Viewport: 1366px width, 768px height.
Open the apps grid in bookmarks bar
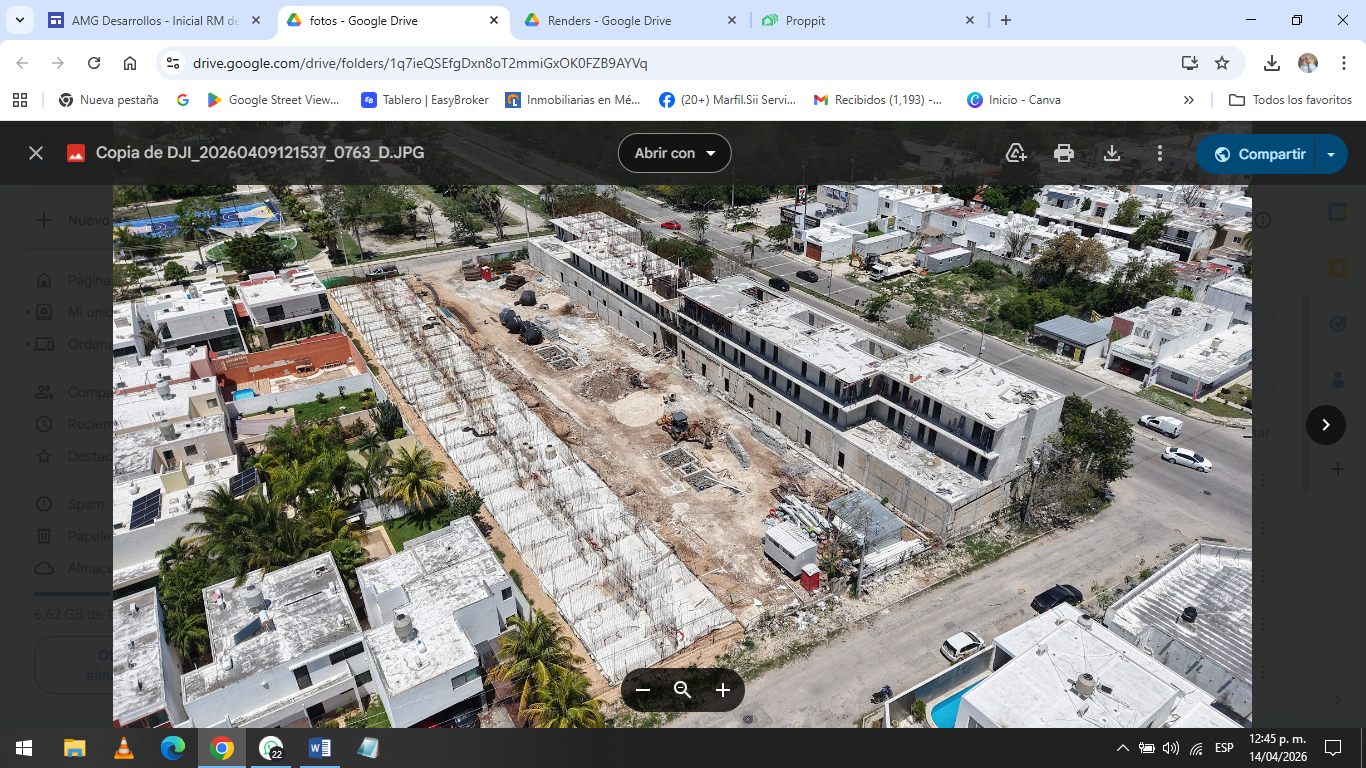click(x=20, y=100)
